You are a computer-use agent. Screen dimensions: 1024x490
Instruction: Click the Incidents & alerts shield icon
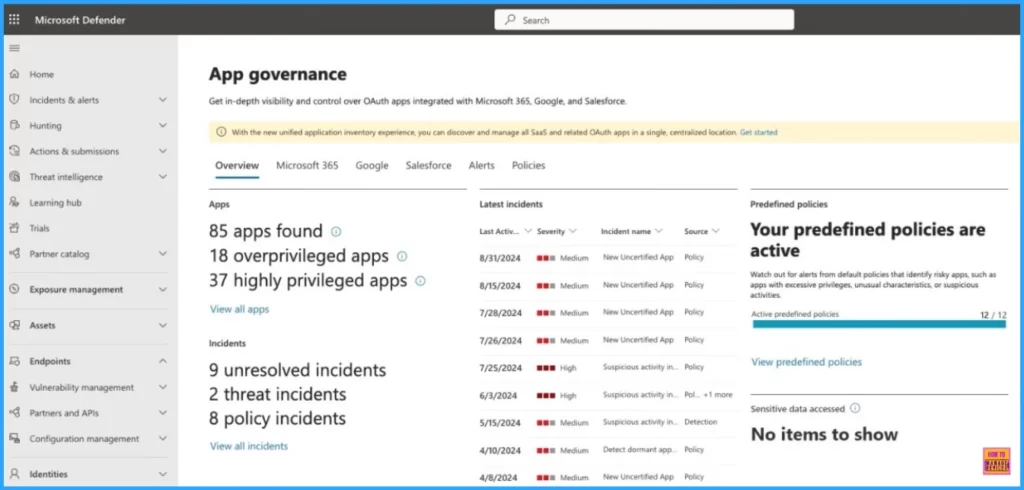[x=14, y=100]
